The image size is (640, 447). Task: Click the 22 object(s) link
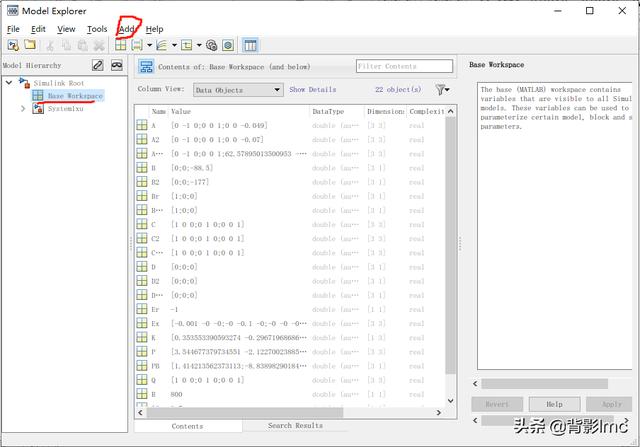398,89
